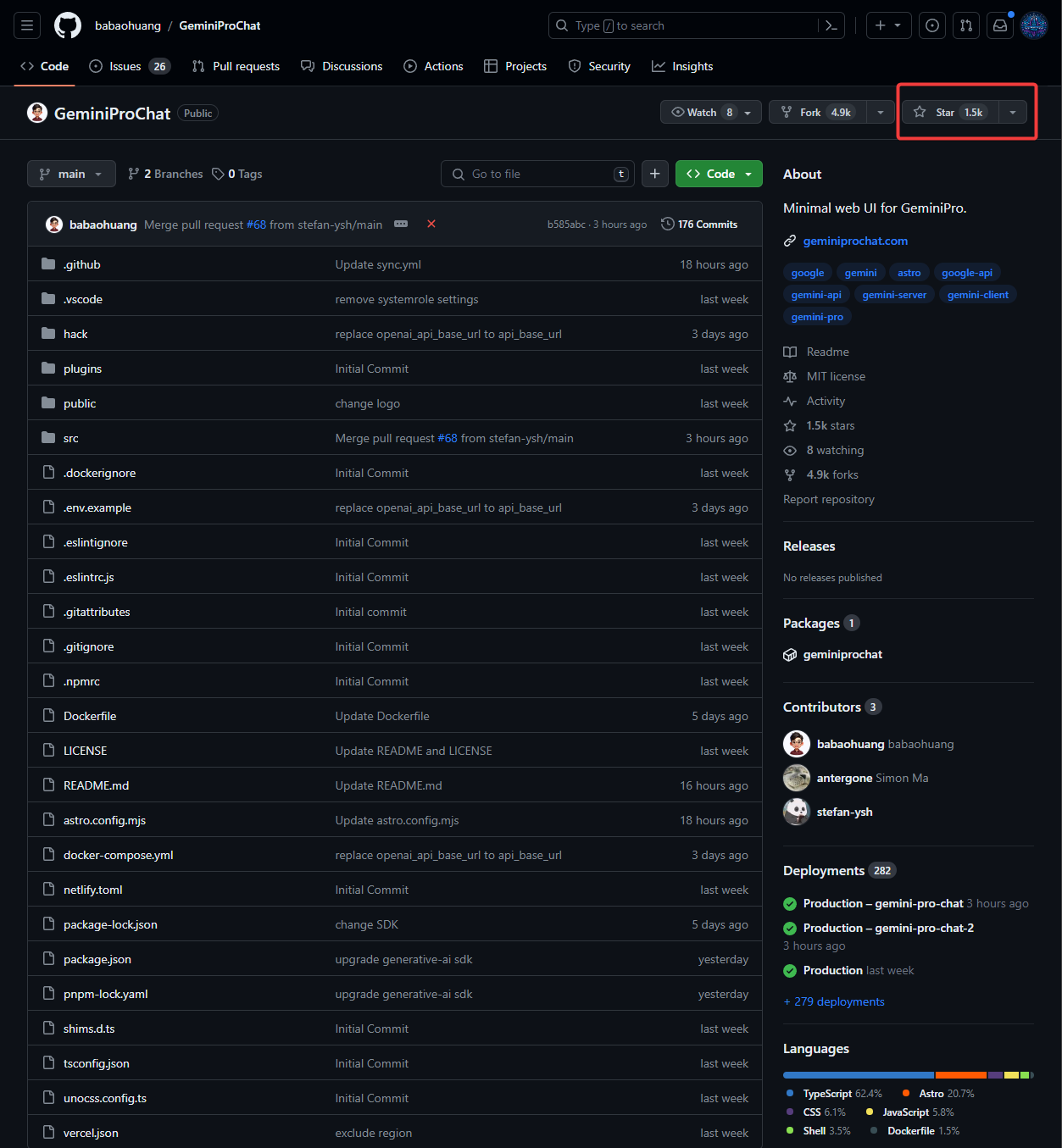Open the Actions tab
Image resolution: width=1062 pixels, height=1148 pixels.
point(433,66)
